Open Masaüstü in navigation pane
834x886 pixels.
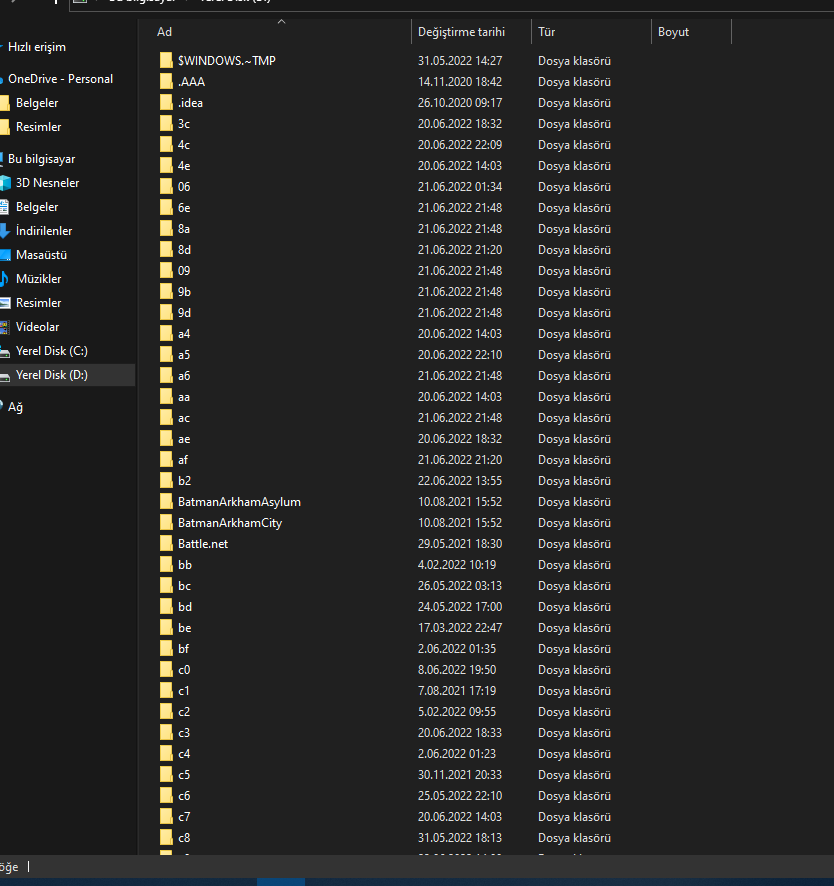click(x=41, y=255)
